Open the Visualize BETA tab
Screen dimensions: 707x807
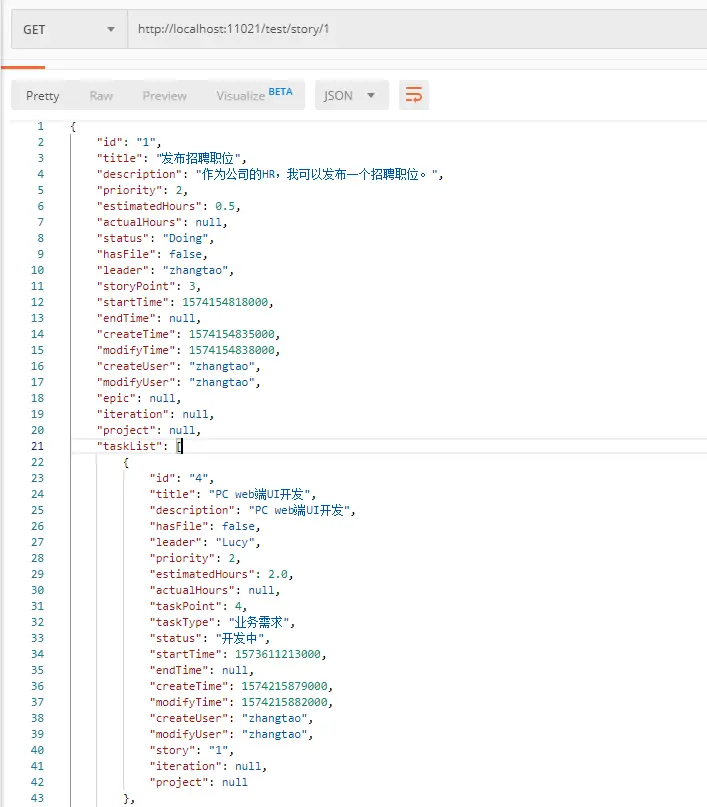[x=254, y=96]
